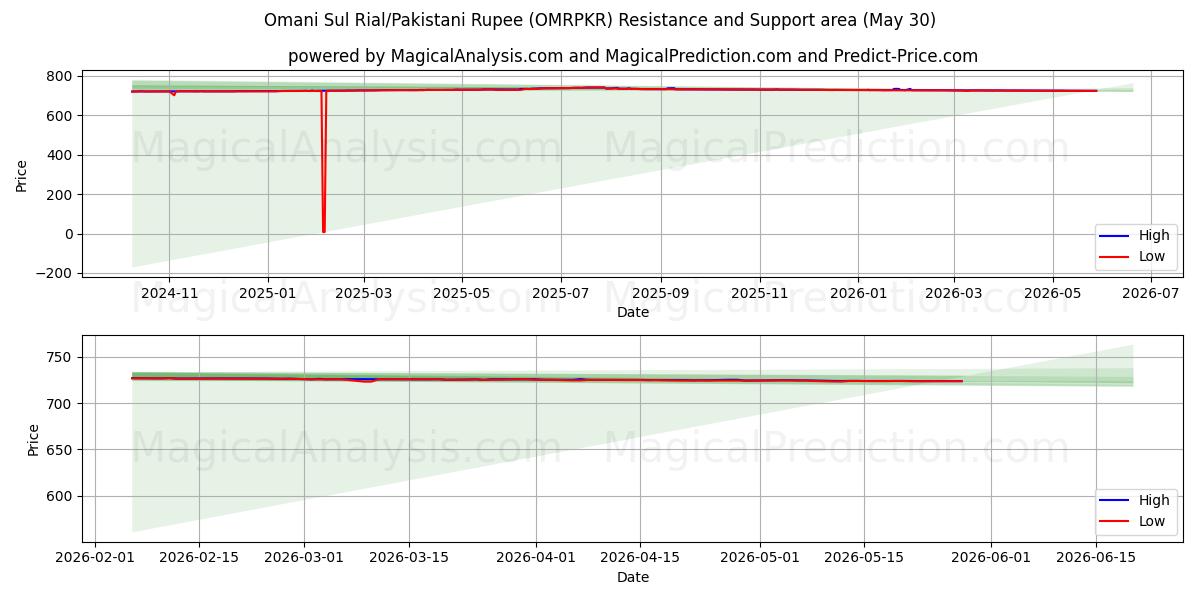Click the 2026-03 tick label in top chart
The width and height of the screenshot is (1200, 600).
953,293
